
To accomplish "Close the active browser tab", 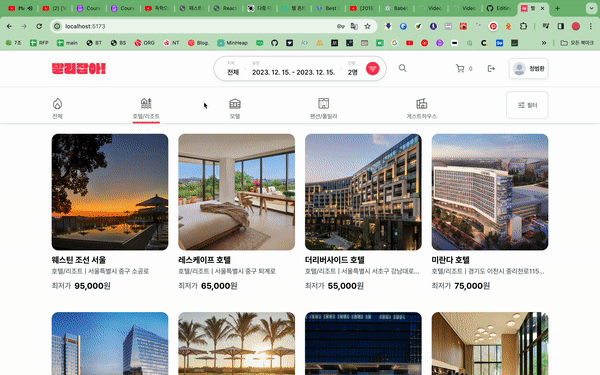I will 542,8.
